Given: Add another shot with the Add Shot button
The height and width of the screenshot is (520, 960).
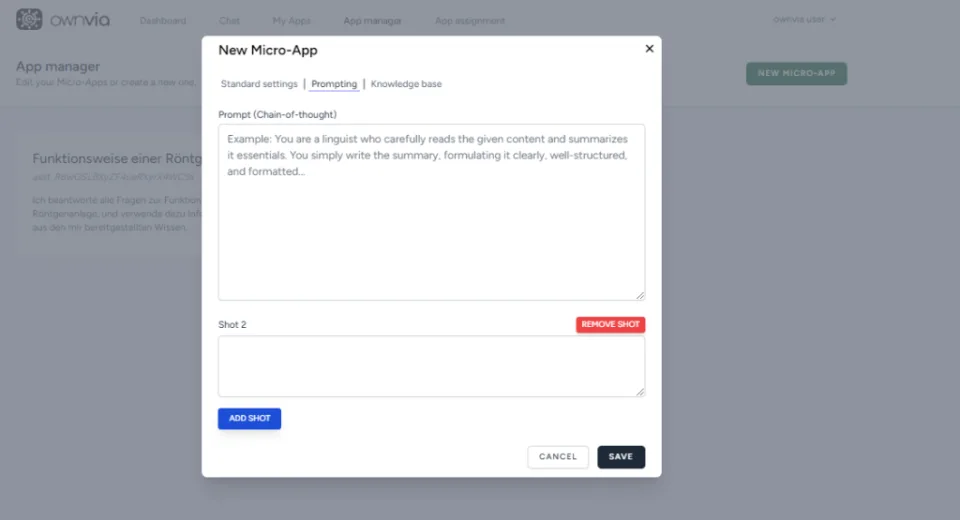Looking at the screenshot, I should pos(249,418).
